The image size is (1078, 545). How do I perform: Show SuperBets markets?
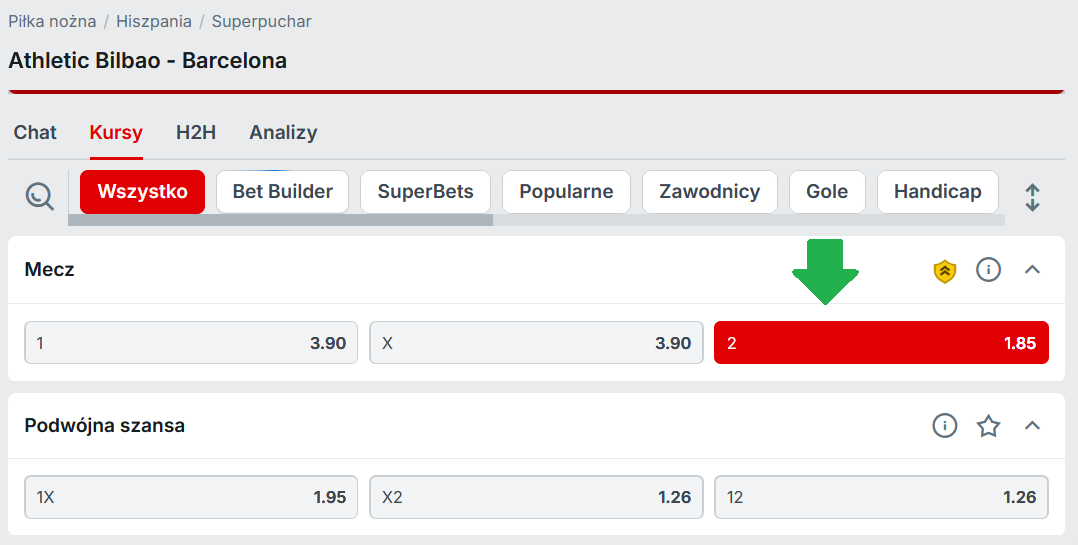pyautogui.click(x=425, y=192)
